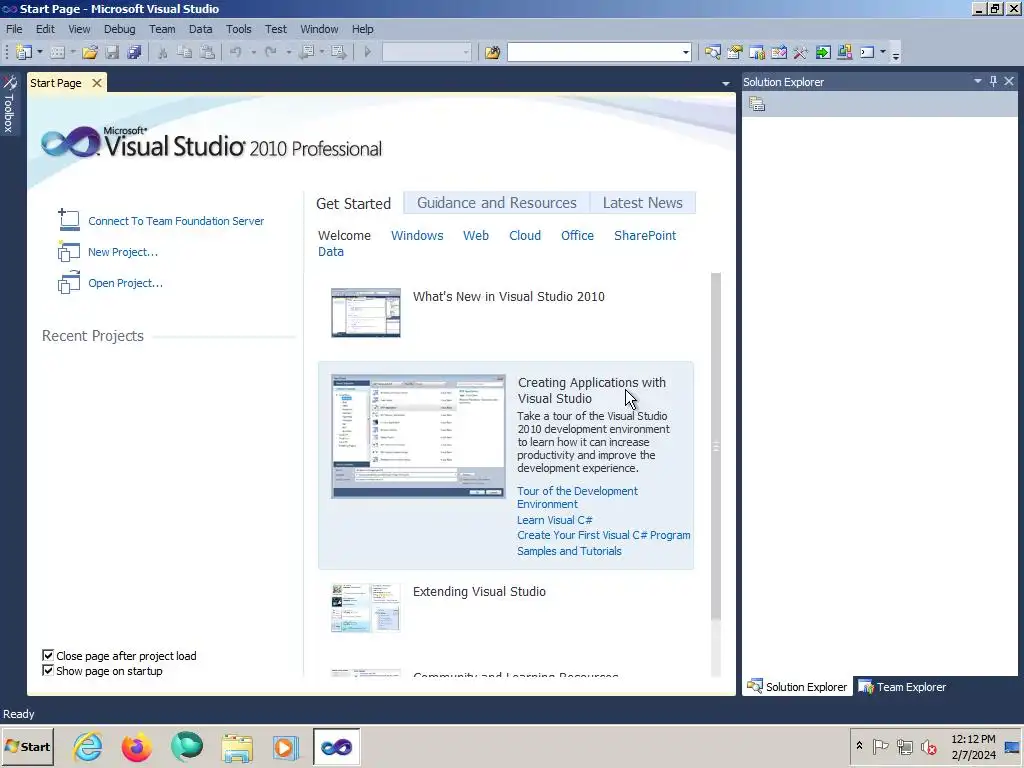Click the New Project toolbar icon

tap(24, 52)
